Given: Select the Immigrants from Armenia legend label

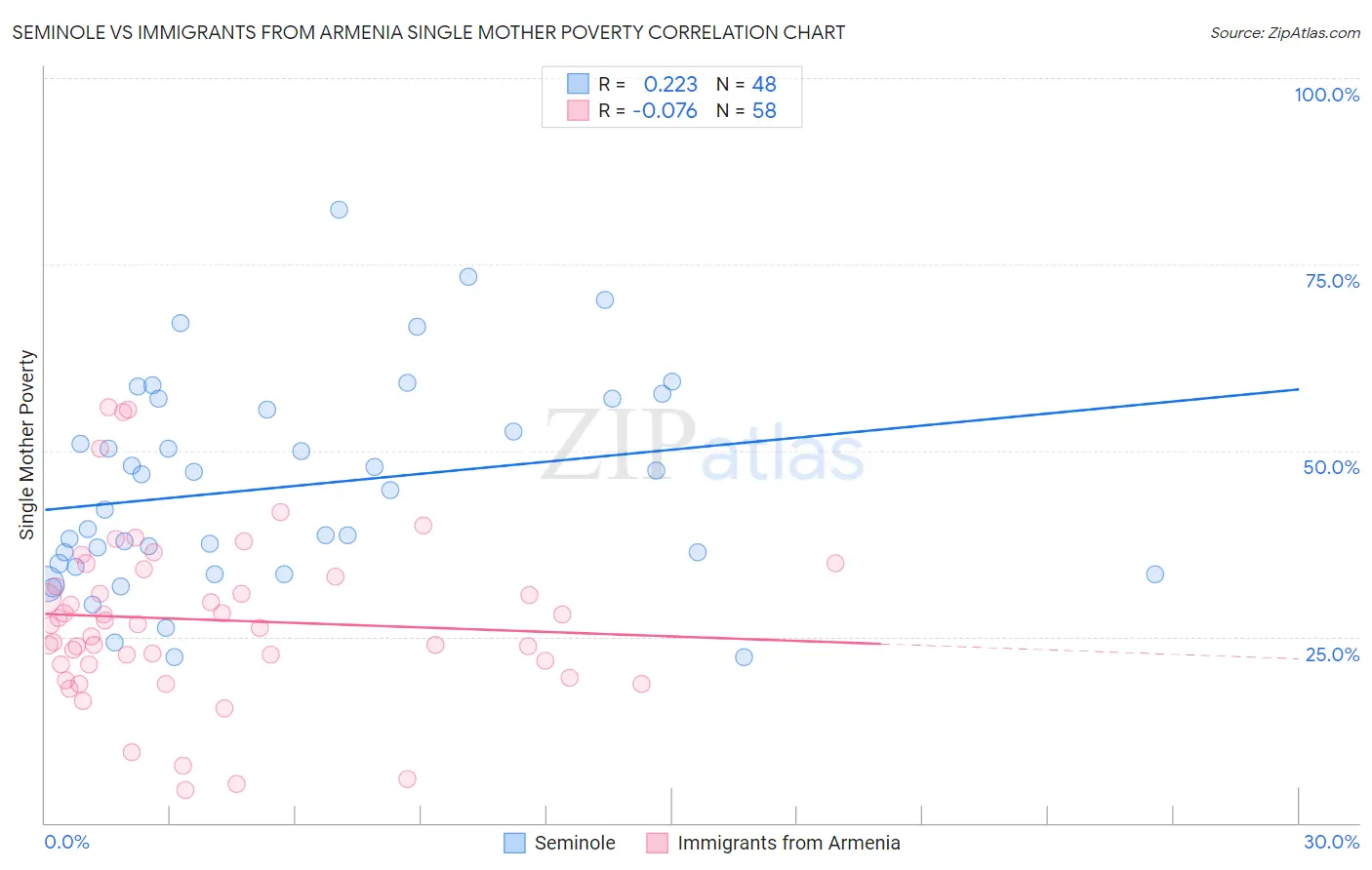Looking at the screenshot, I should coord(788,843).
